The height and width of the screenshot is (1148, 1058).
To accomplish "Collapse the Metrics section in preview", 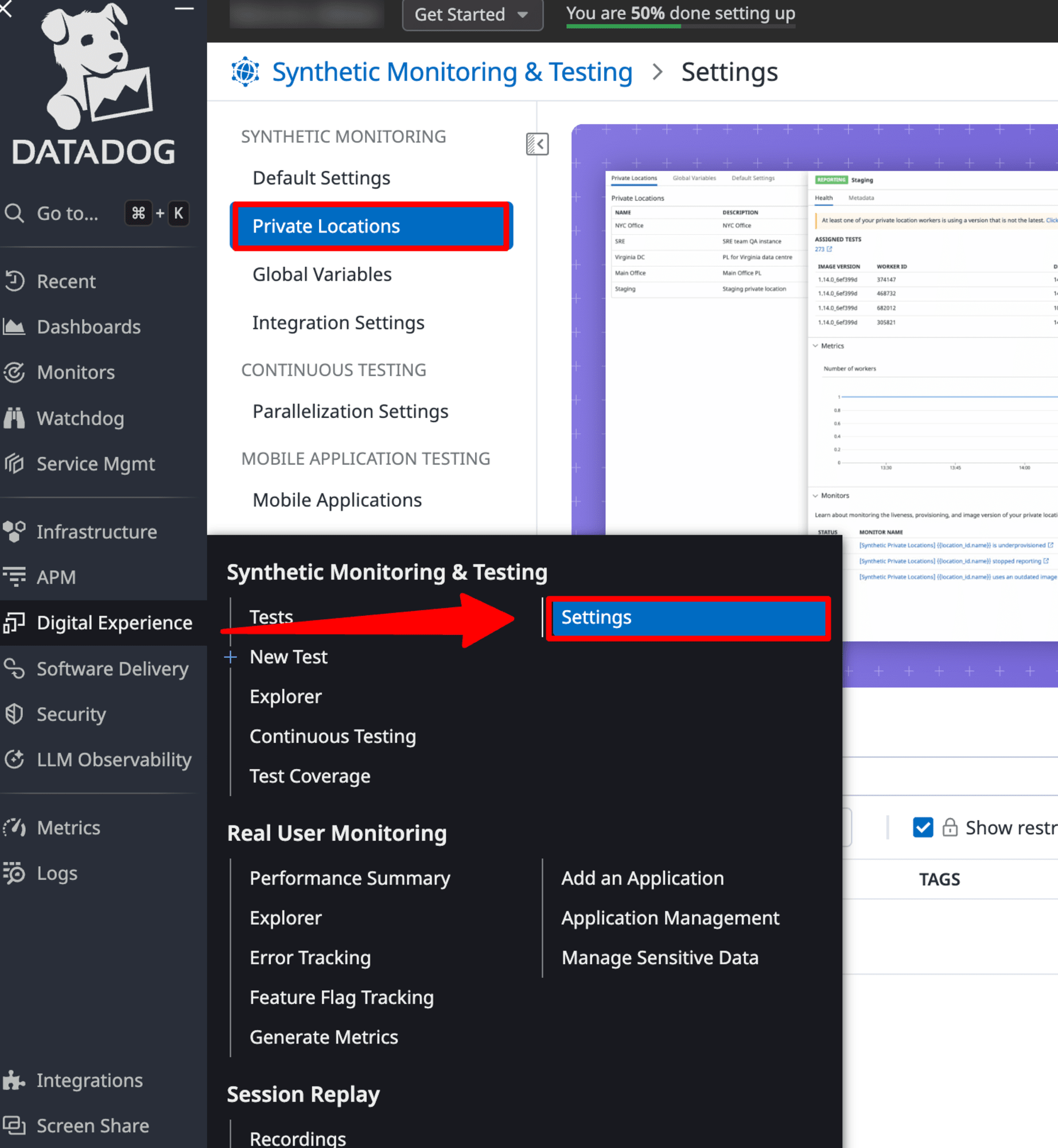I will tap(815, 346).
